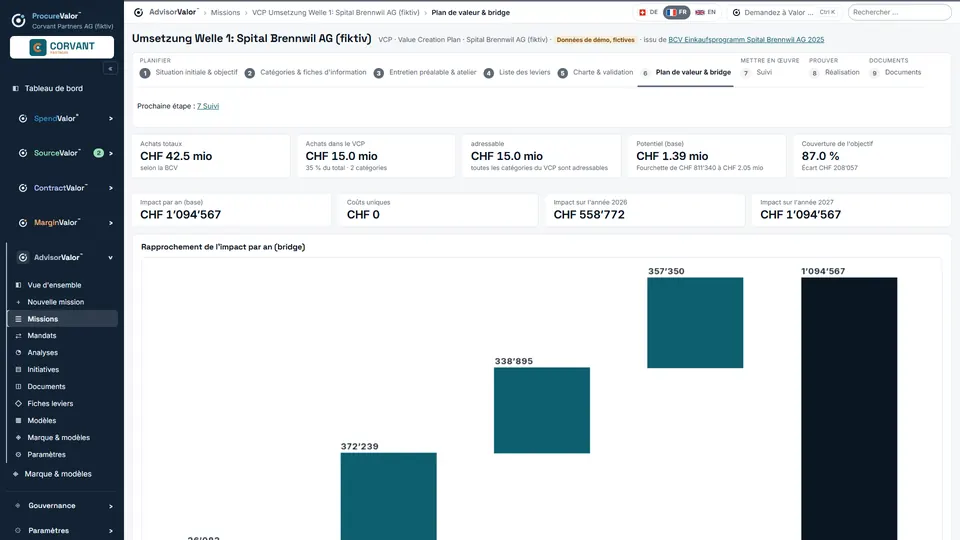
Task: Click the AdvisorValor sidebar icon
Action: pos(23,258)
